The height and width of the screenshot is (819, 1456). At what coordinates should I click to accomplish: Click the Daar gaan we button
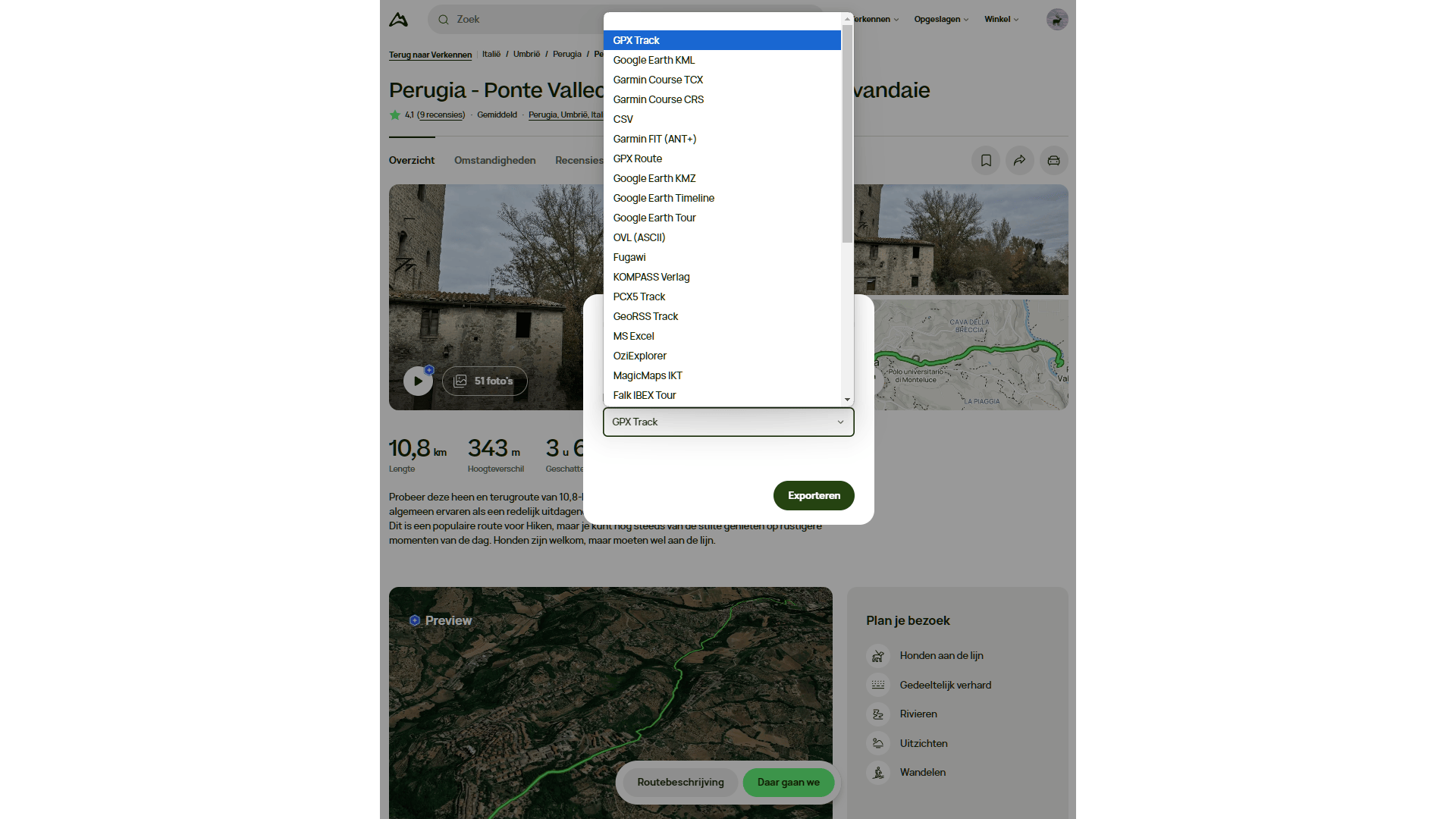point(788,783)
